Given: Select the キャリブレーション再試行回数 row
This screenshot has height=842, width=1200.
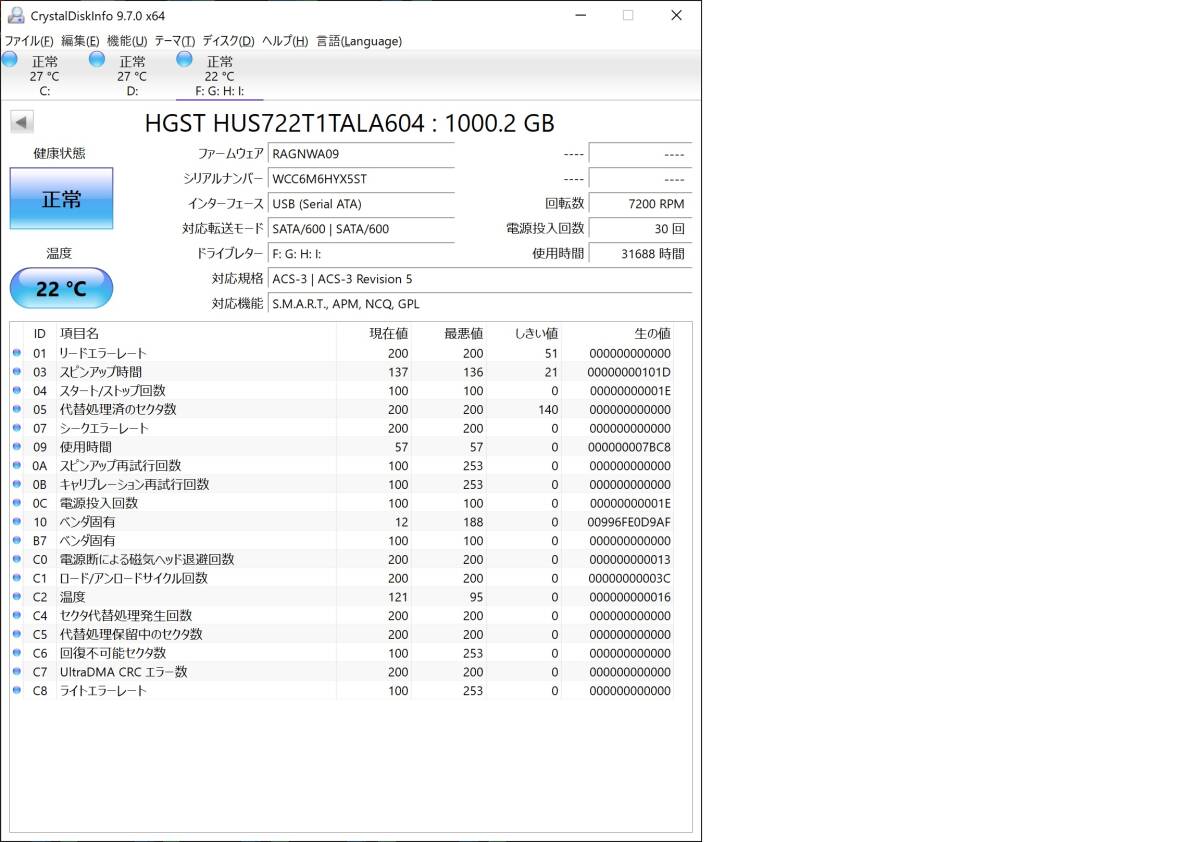Looking at the screenshot, I should tap(342, 484).
